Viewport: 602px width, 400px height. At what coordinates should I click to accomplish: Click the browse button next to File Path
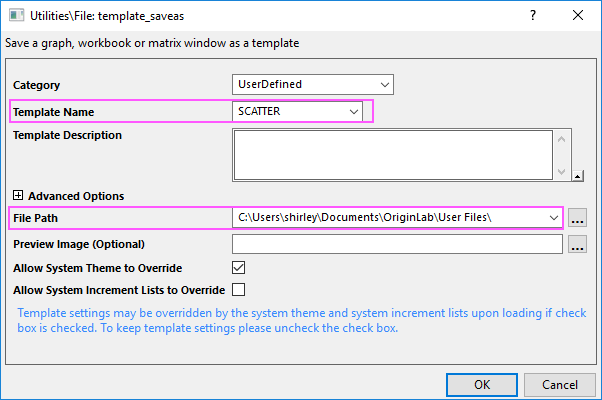pyautogui.click(x=577, y=217)
